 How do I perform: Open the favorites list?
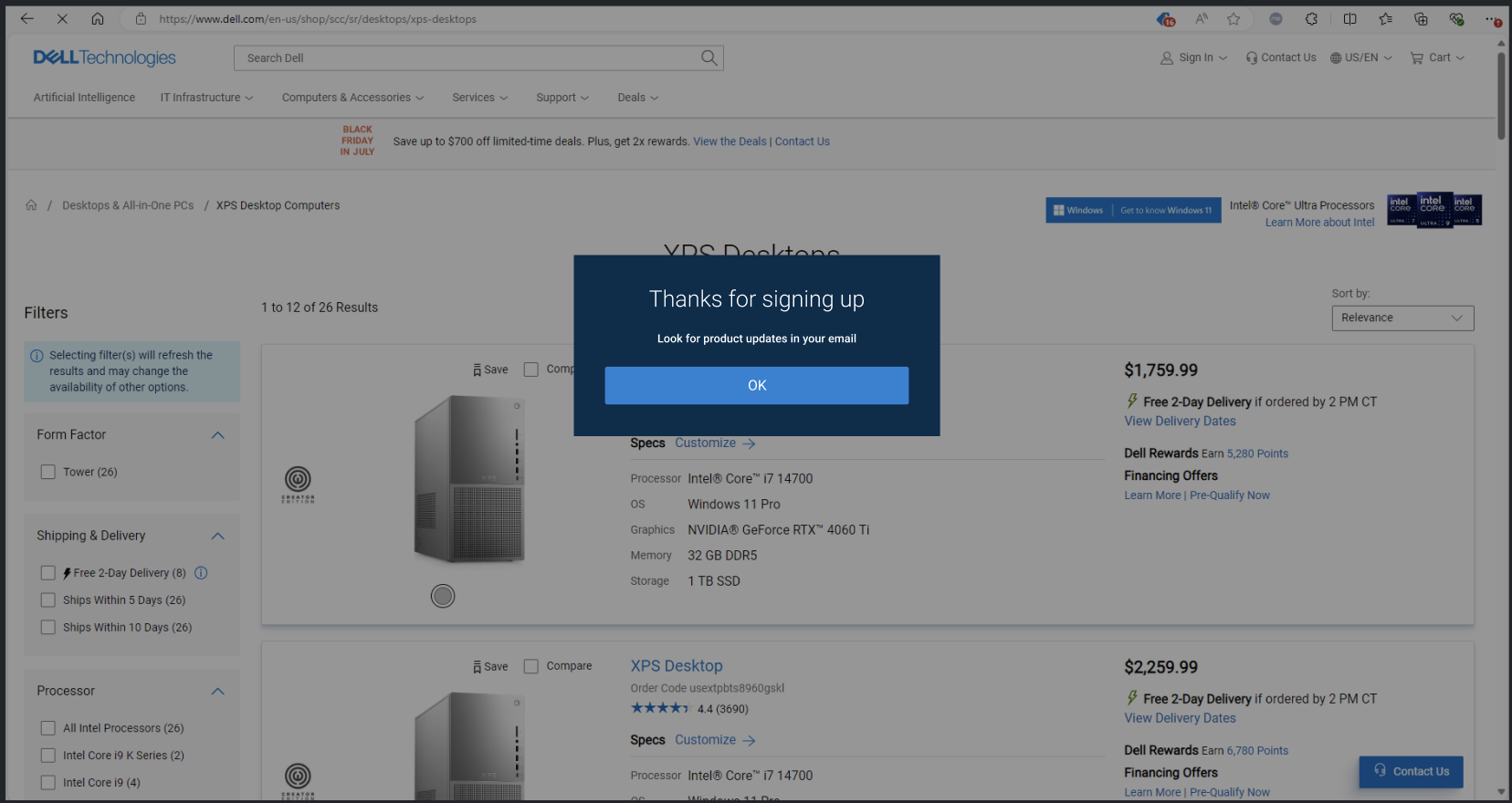coord(1385,18)
